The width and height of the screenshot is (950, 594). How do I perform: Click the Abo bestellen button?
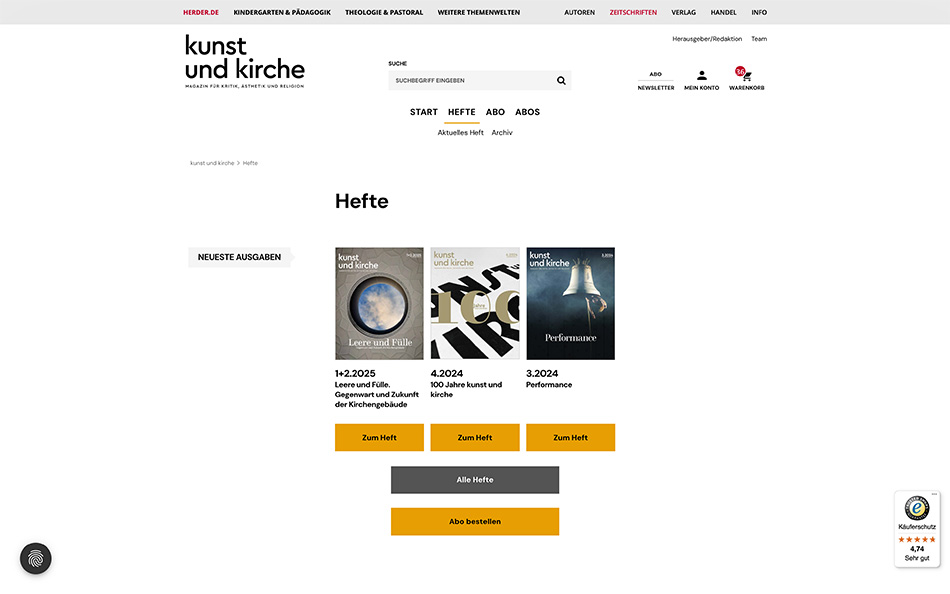pyautogui.click(x=475, y=522)
